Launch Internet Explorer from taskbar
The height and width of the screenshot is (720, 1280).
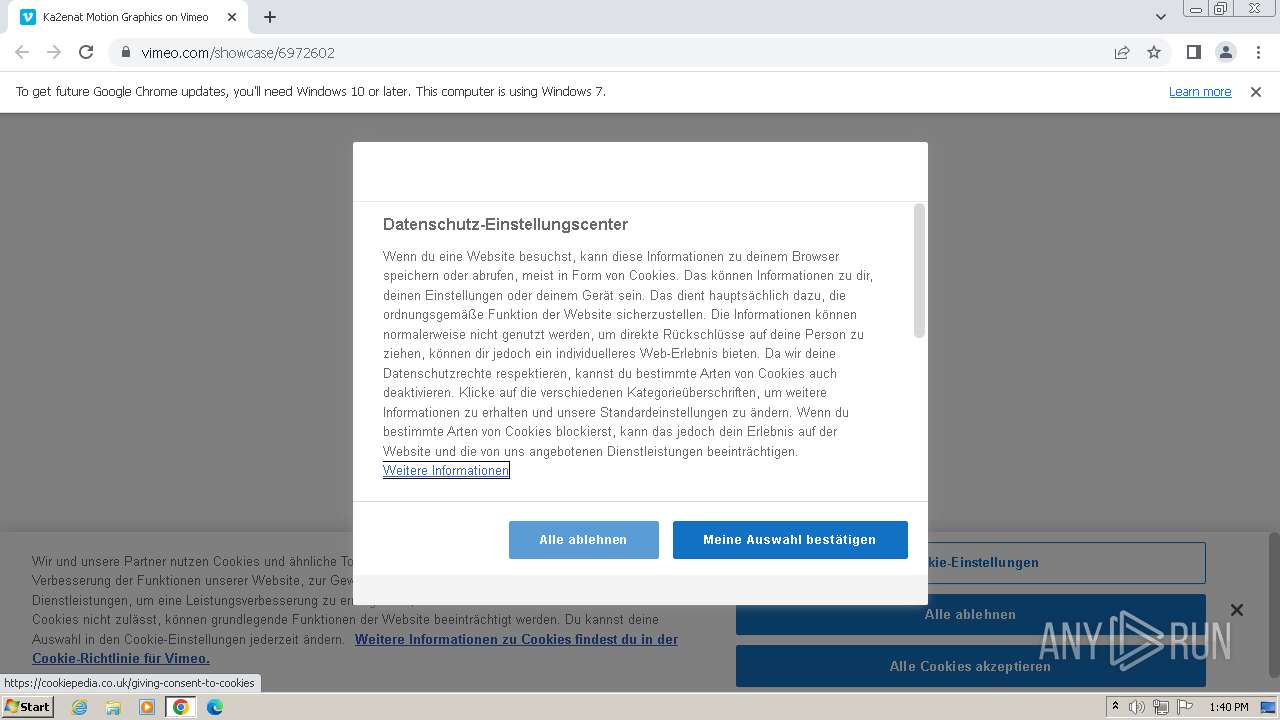click(80, 707)
